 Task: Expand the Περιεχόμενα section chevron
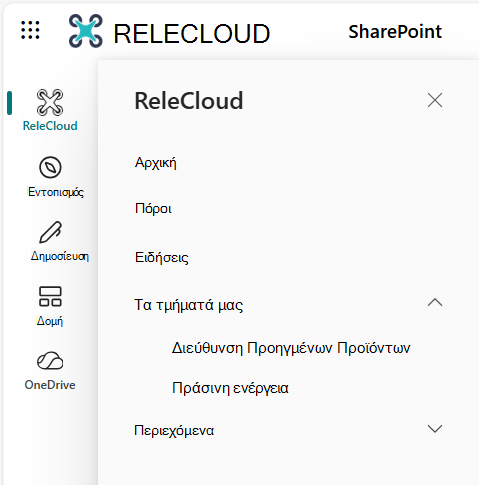tap(435, 428)
